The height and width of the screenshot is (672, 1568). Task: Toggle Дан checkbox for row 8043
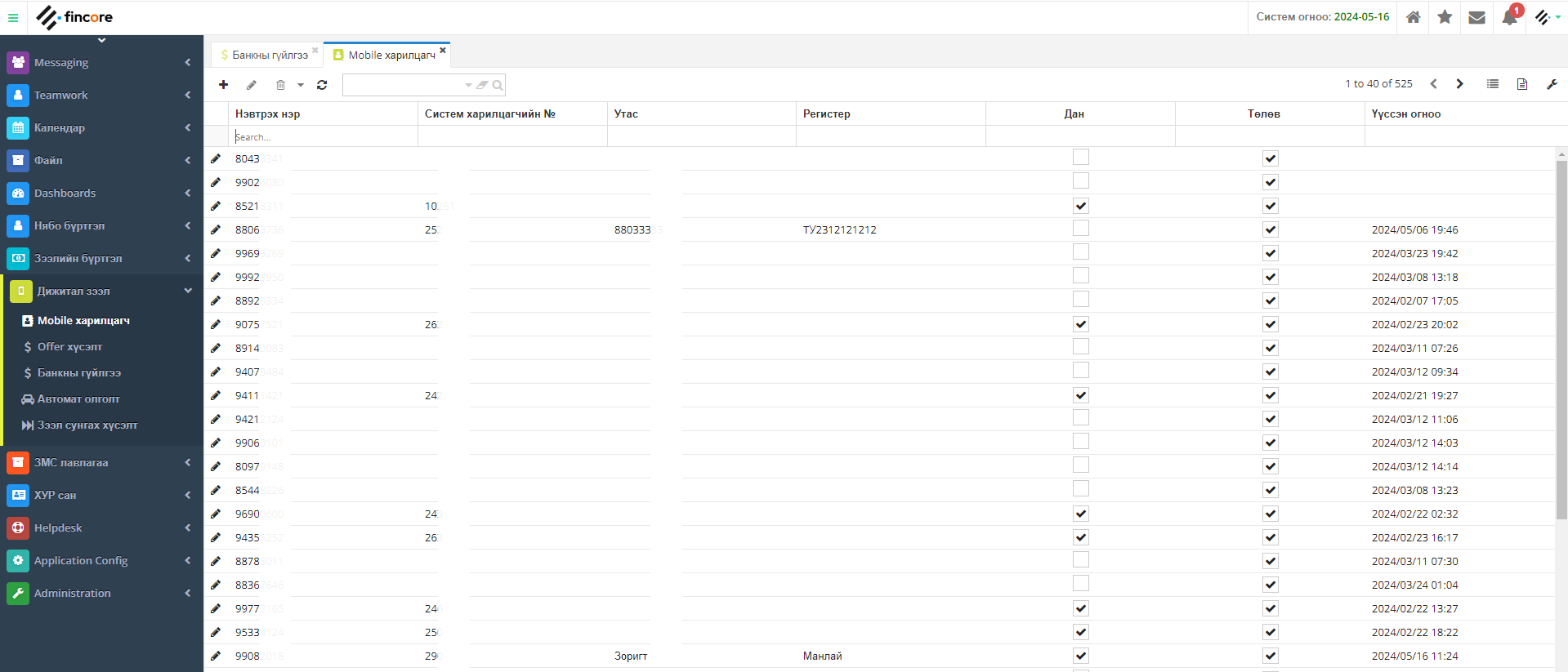[x=1081, y=157]
